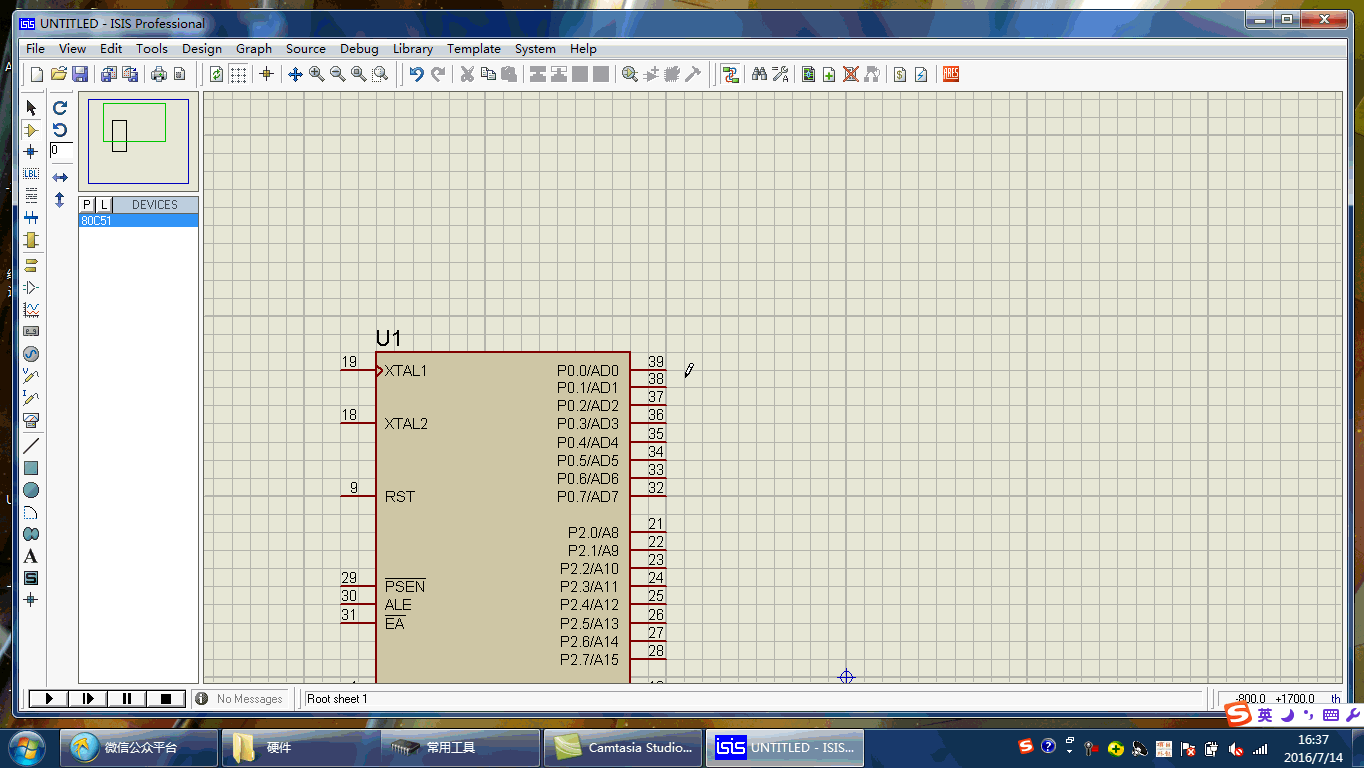The width and height of the screenshot is (1364, 768).
Task: Center the view at cursor
Action: click(x=295, y=74)
